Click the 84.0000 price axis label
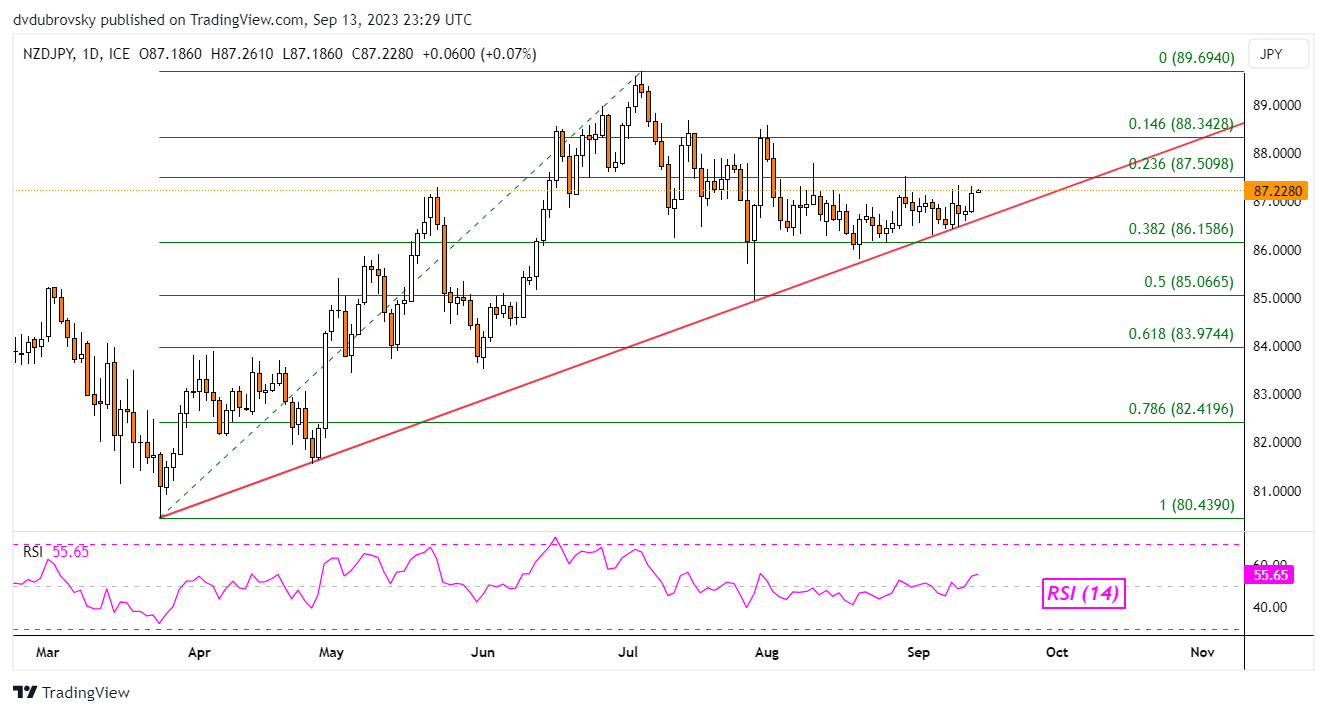The image size is (1327, 714). coord(1278,346)
